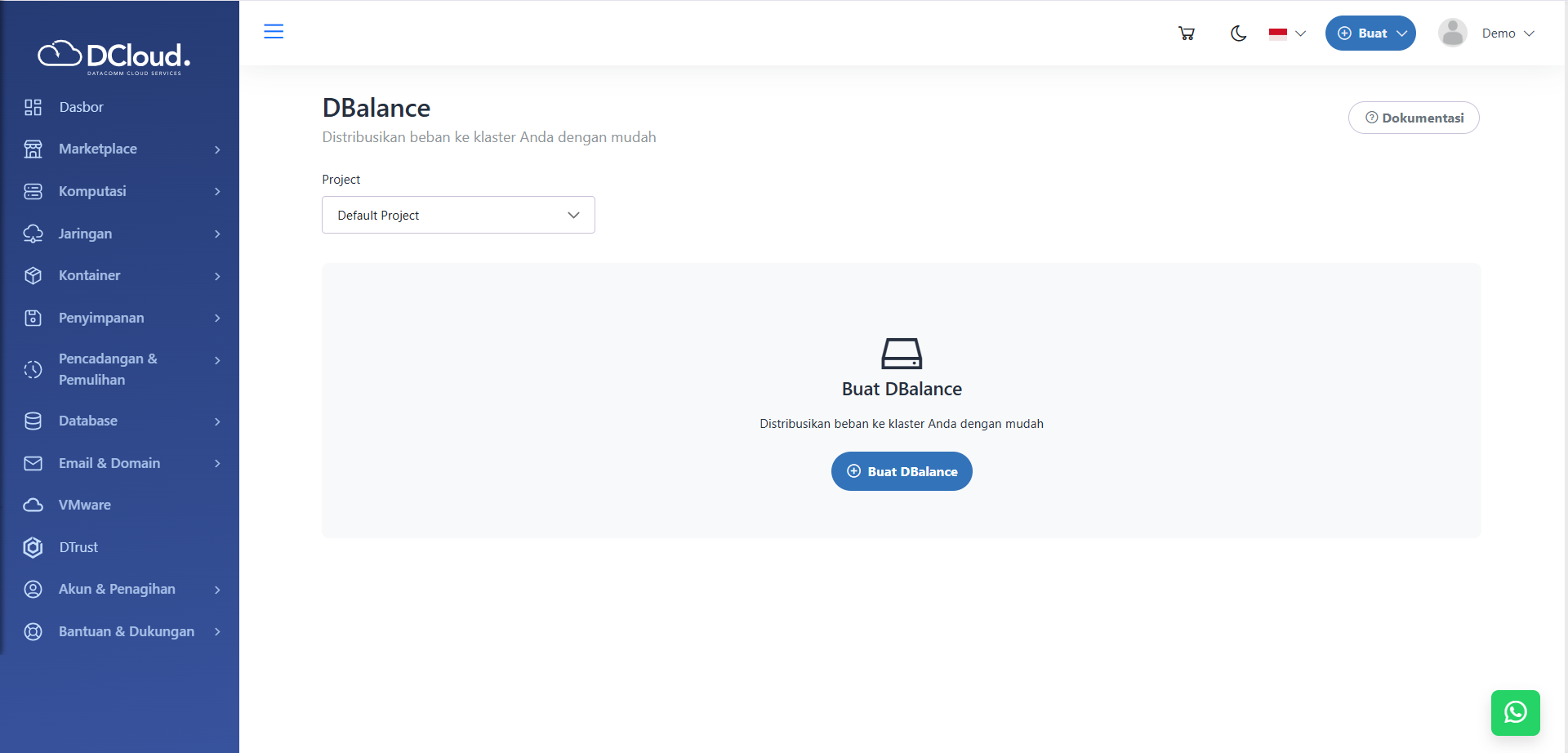Screen dimensions: 1568x753
Task: Click the Buat button in header
Action: pos(1370,33)
